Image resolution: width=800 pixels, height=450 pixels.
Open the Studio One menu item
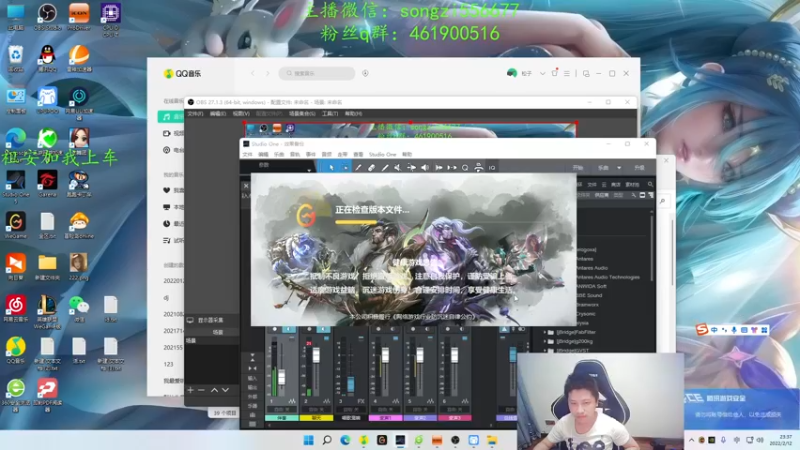tap(383, 154)
